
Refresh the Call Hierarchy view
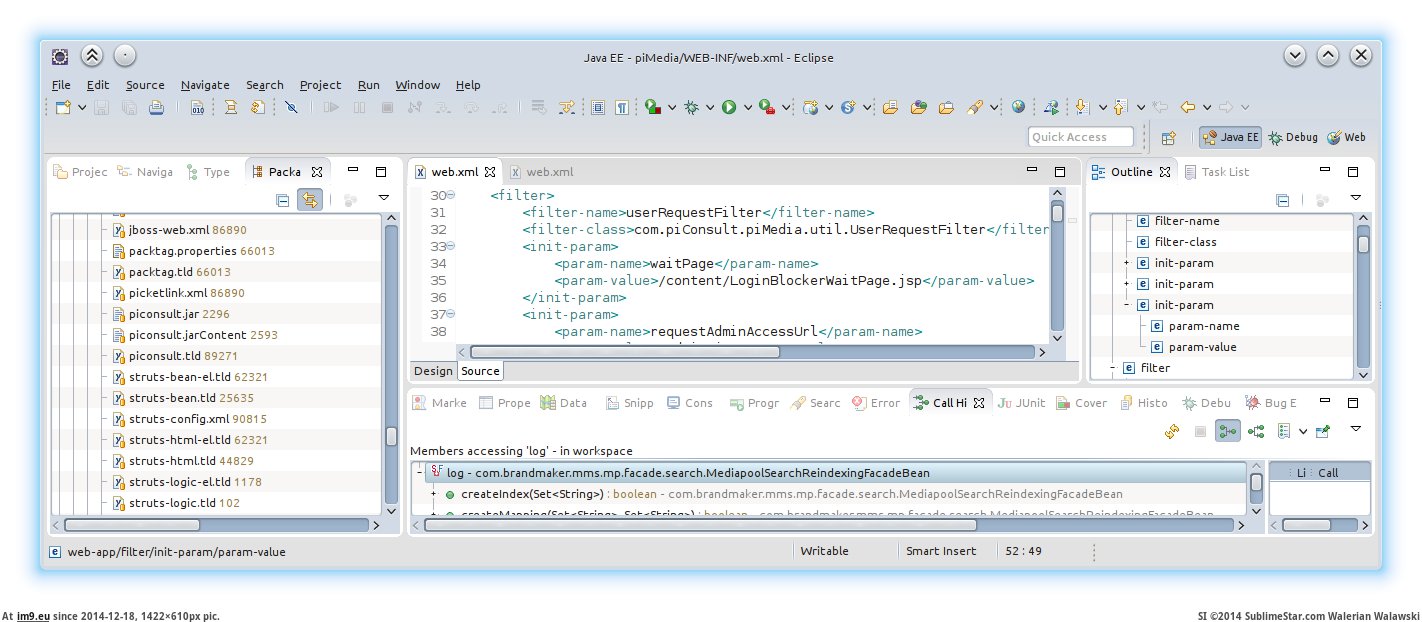click(1172, 431)
